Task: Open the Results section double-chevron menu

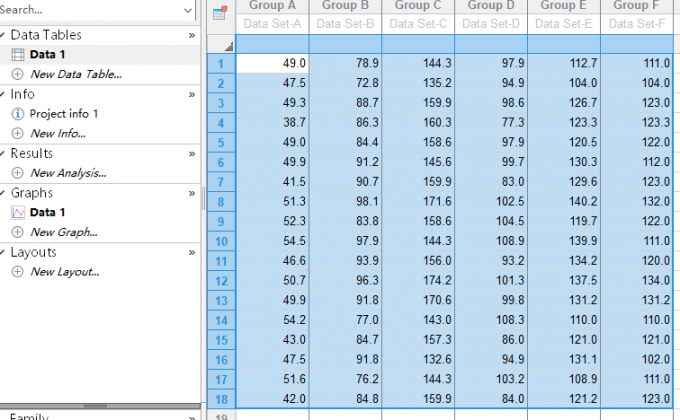Action: point(192,154)
